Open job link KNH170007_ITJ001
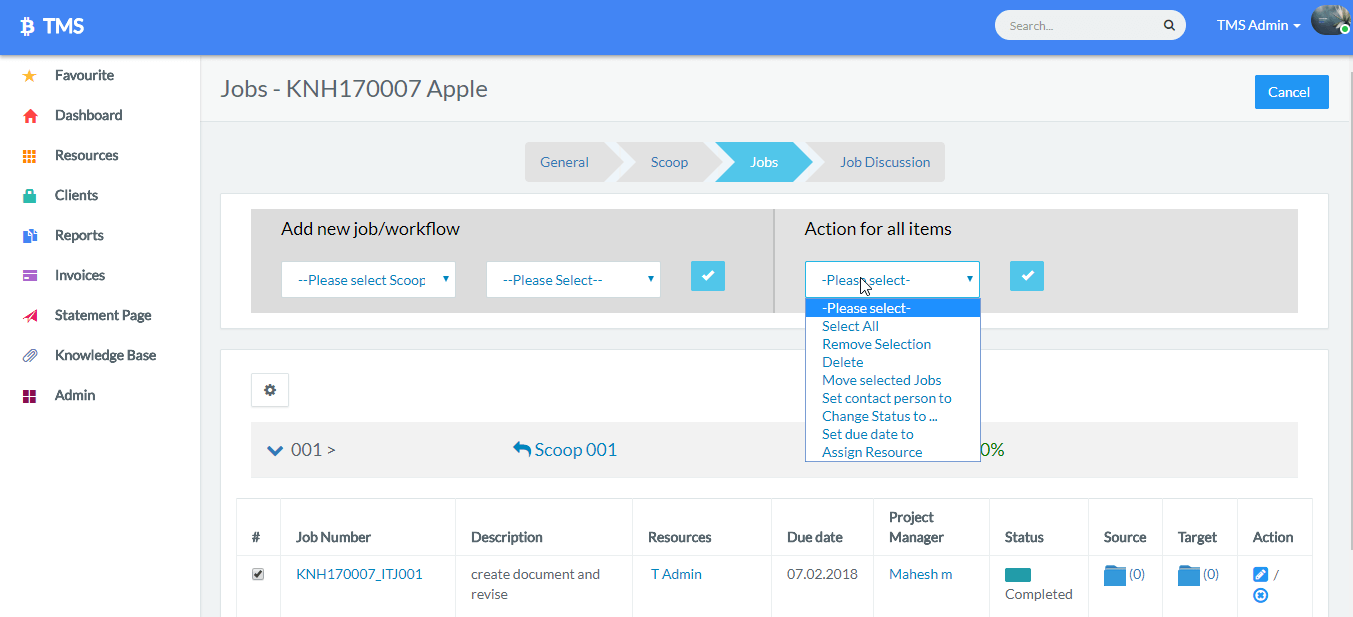 click(359, 574)
